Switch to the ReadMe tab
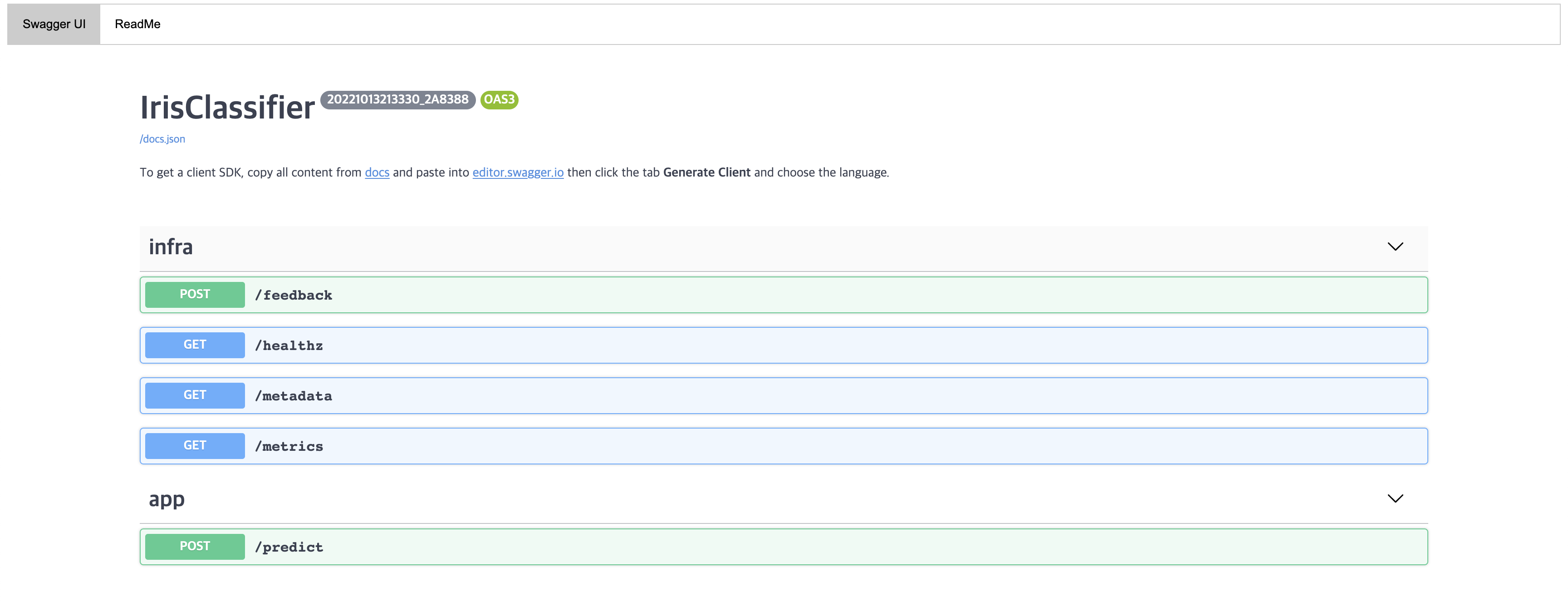 click(137, 25)
